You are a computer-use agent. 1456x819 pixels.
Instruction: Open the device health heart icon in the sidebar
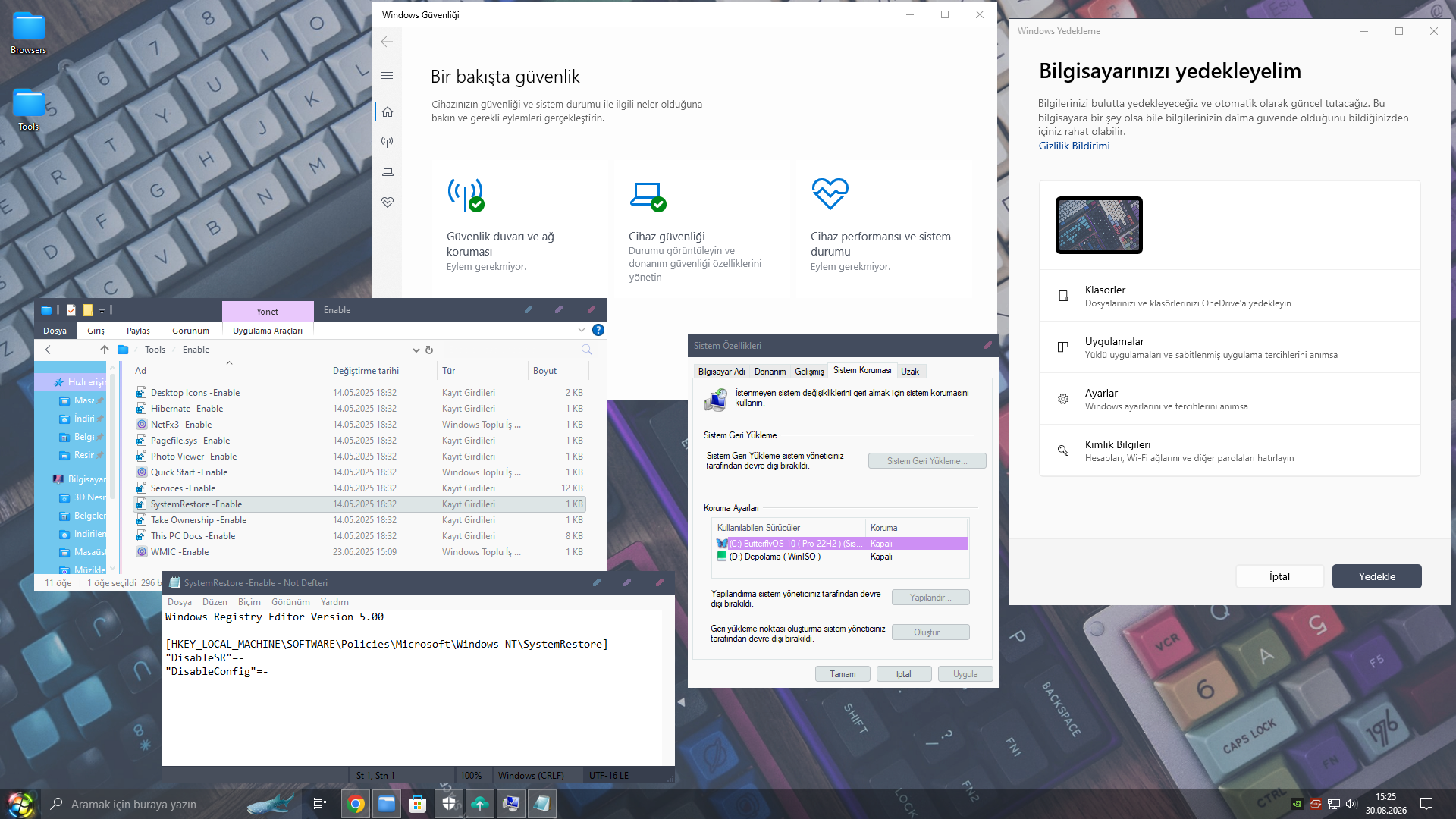(x=388, y=202)
